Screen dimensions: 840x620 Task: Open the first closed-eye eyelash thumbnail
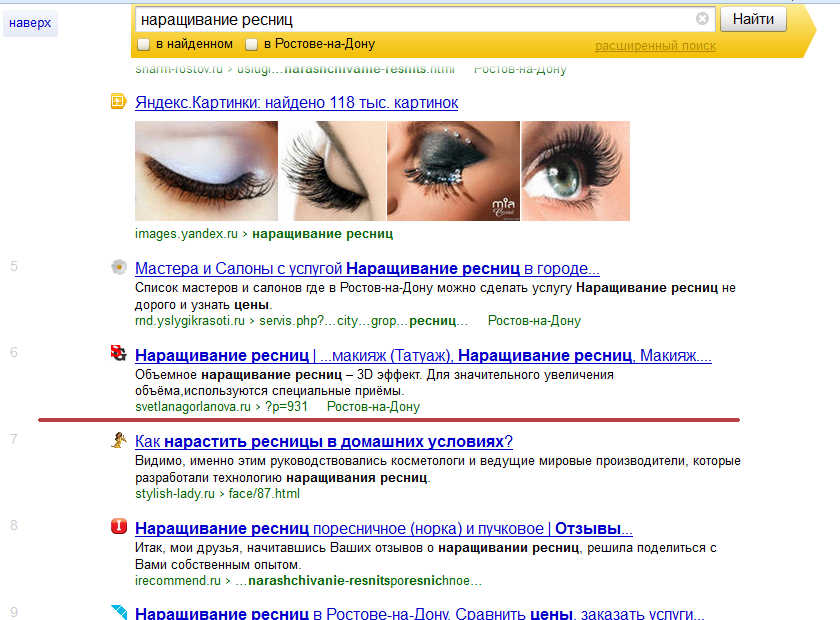point(206,171)
